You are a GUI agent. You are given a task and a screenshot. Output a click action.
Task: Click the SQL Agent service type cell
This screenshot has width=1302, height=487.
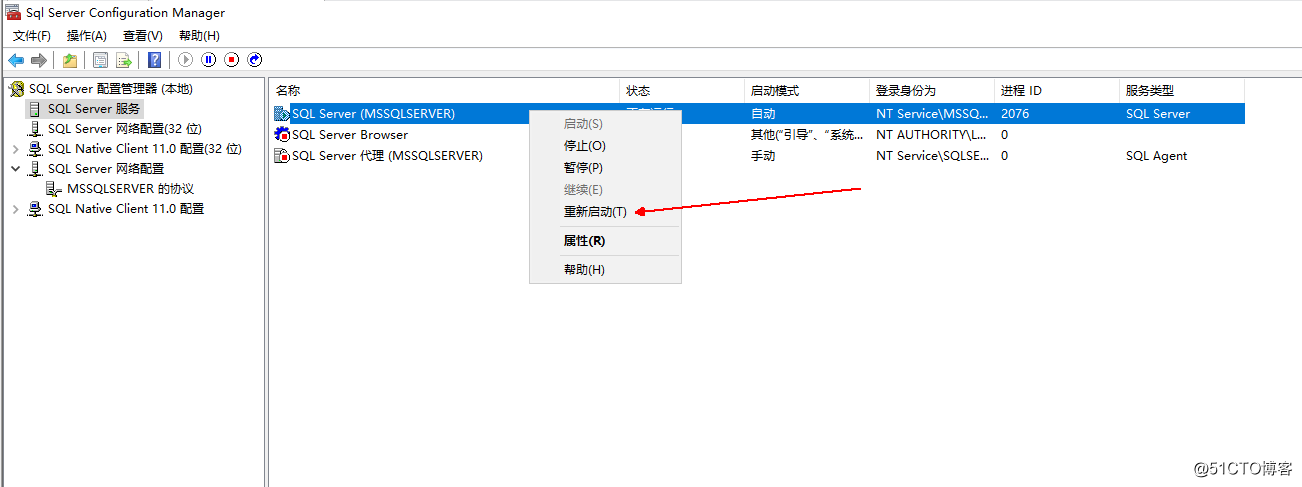tap(1157, 156)
